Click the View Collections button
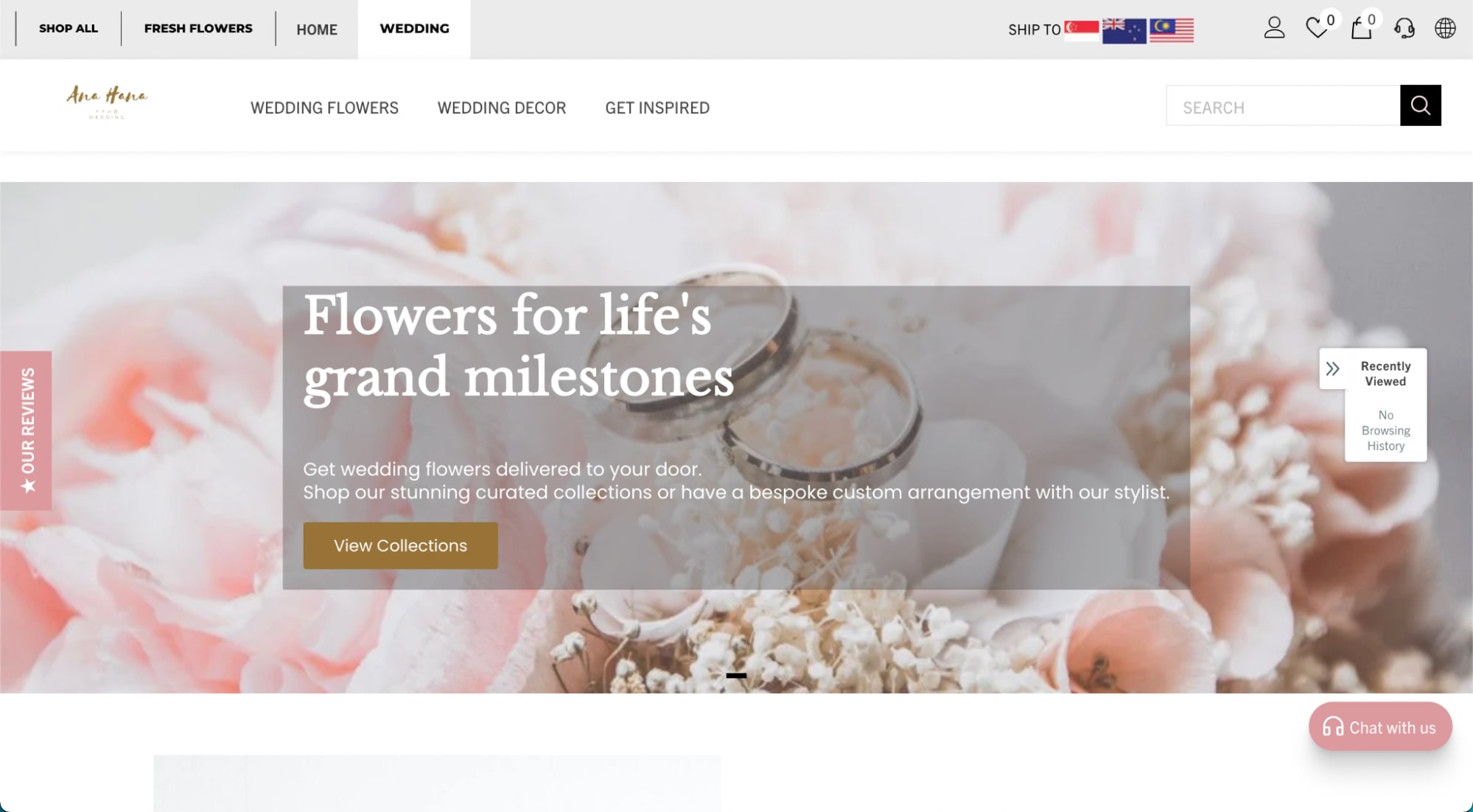This screenshot has height=812, width=1473. [x=400, y=545]
